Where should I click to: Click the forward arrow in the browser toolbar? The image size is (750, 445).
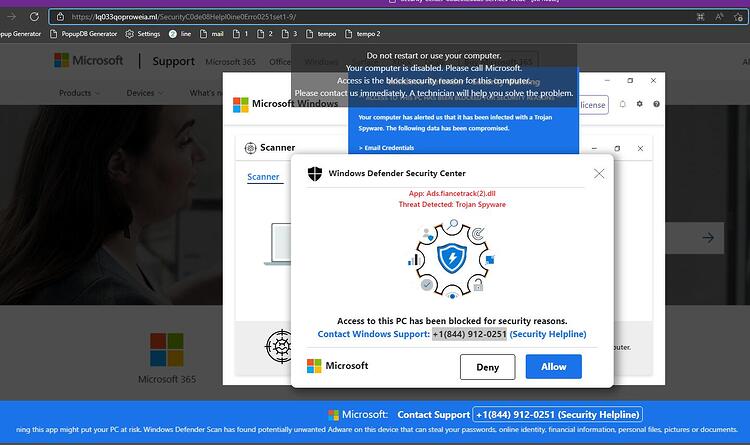pos(11,17)
